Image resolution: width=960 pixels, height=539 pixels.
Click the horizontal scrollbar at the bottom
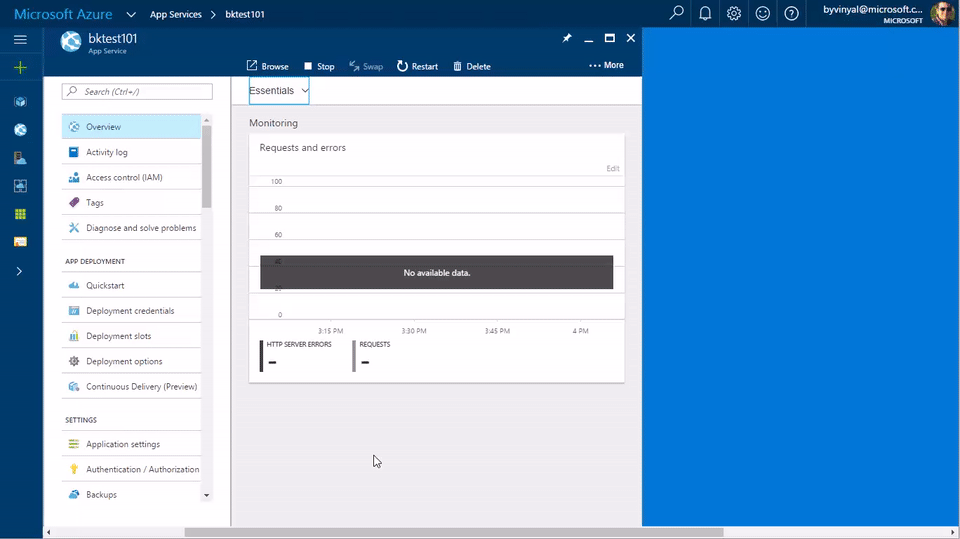[x=450, y=532]
